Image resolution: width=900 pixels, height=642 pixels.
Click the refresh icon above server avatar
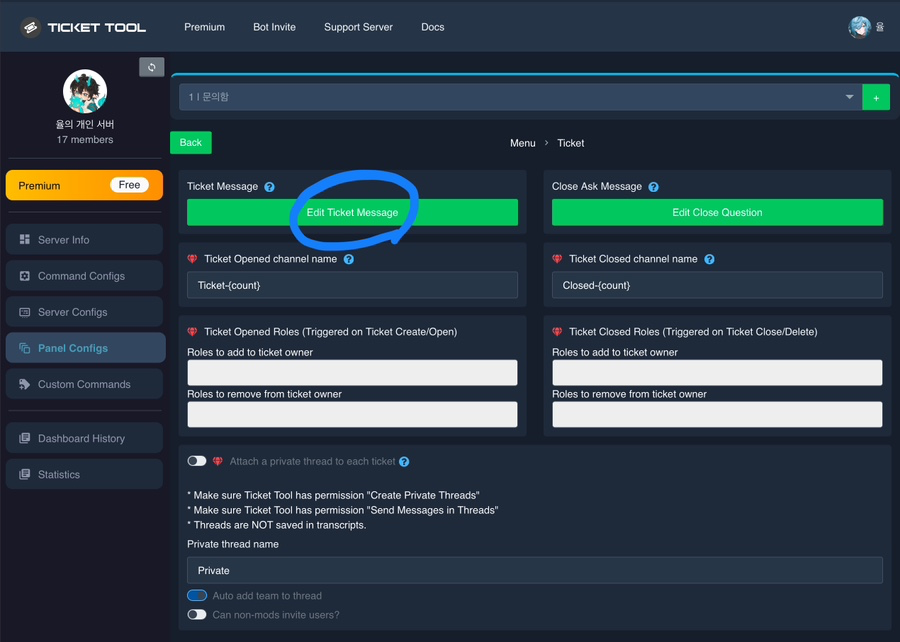coord(152,67)
